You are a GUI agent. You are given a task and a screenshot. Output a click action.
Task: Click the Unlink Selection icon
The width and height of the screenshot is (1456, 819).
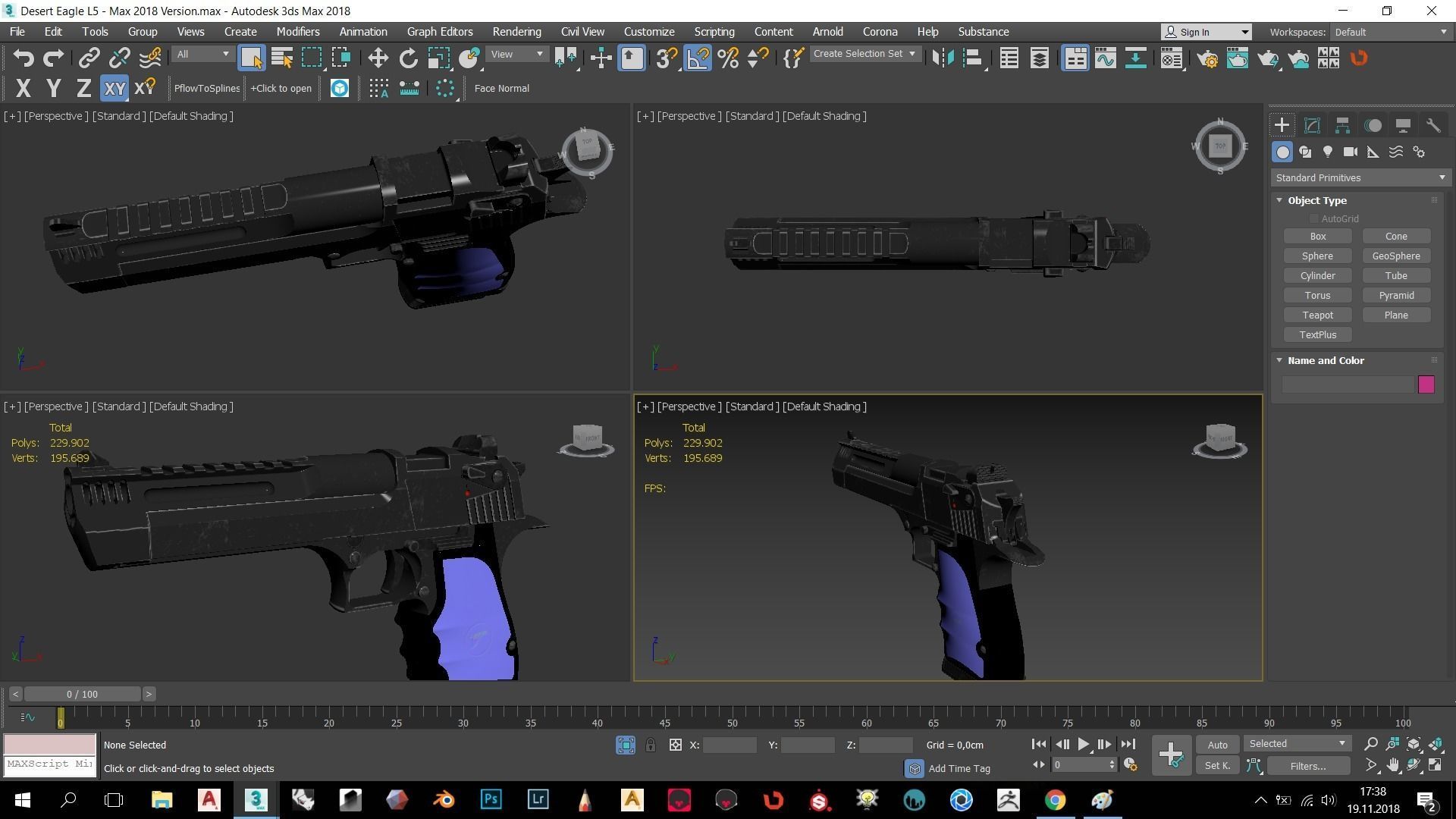pyautogui.click(x=120, y=58)
